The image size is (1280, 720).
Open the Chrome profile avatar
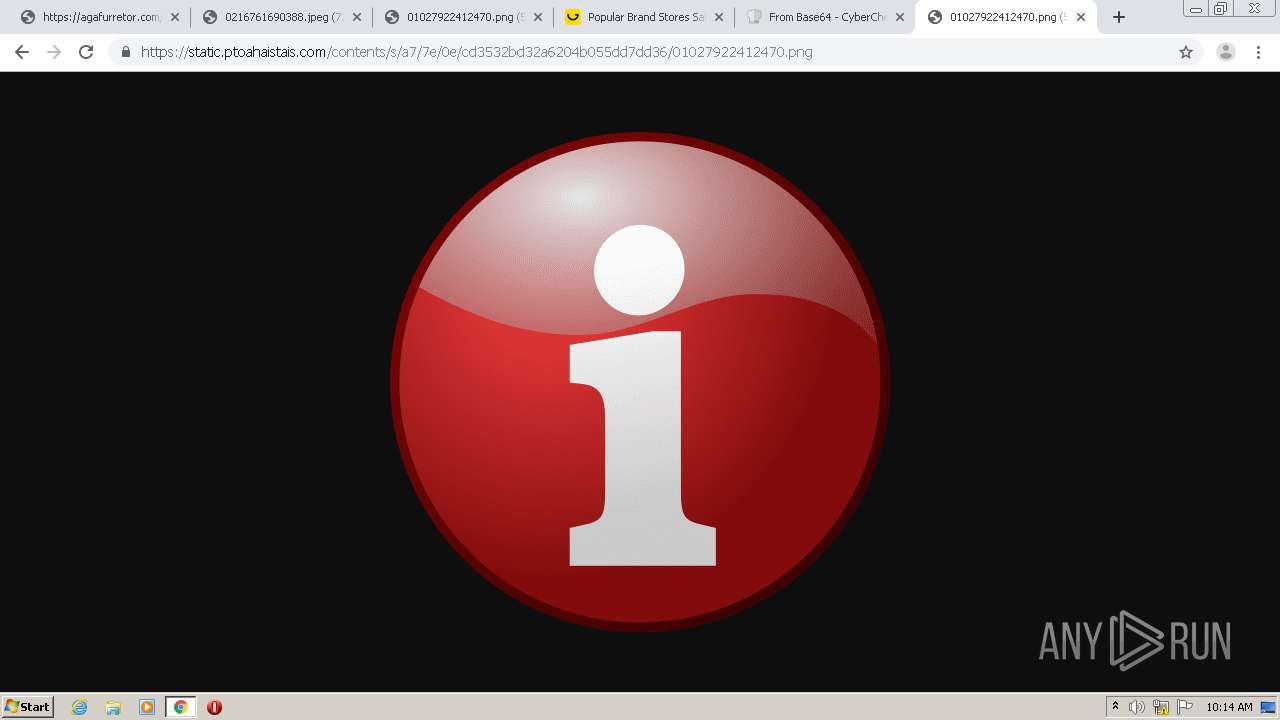point(1226,52)
